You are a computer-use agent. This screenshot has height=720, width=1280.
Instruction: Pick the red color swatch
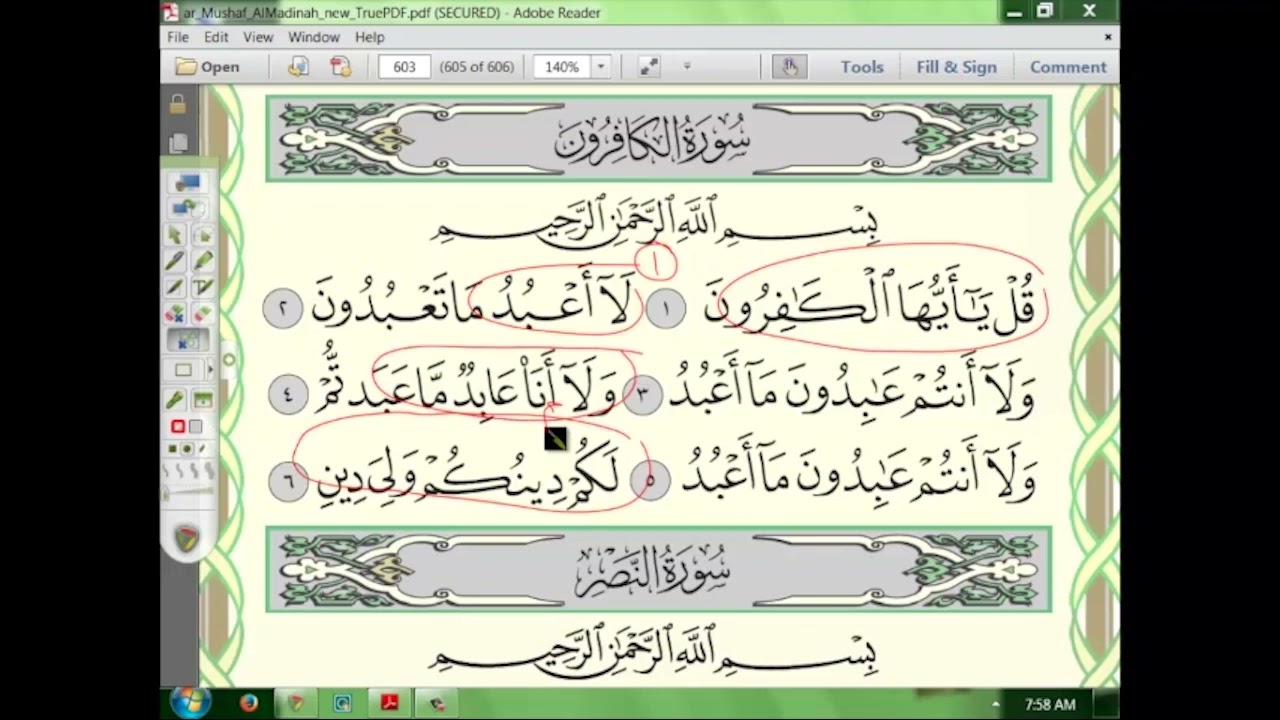(x=178, y=427)
